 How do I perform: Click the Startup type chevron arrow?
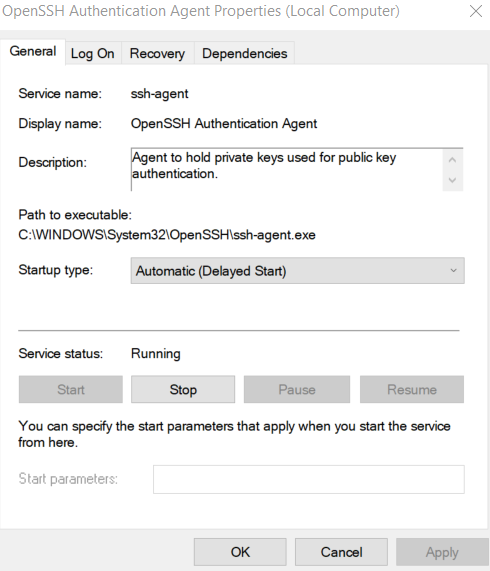pos(453,271)
